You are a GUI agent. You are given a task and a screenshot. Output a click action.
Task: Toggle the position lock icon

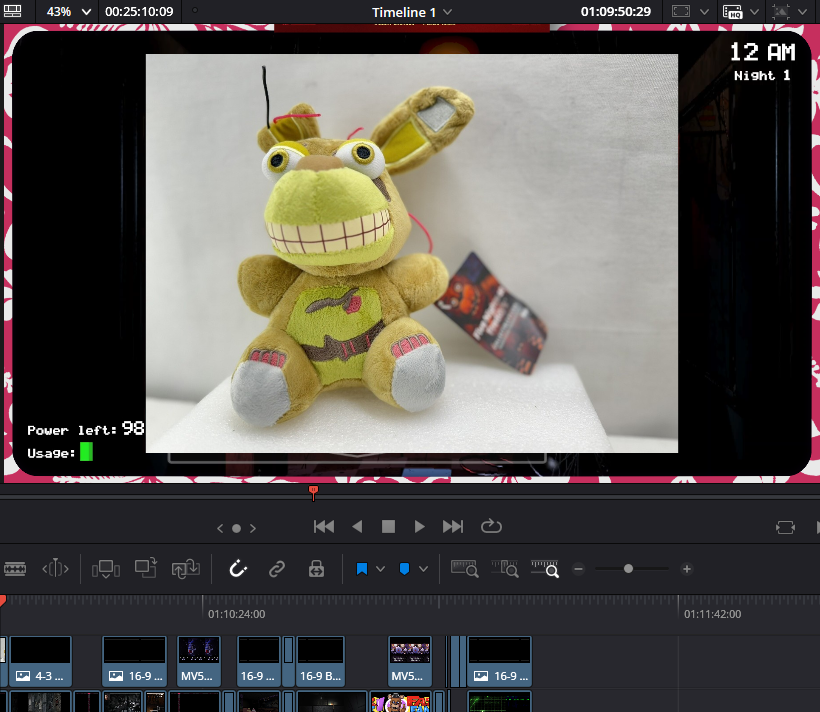[316, 569]
